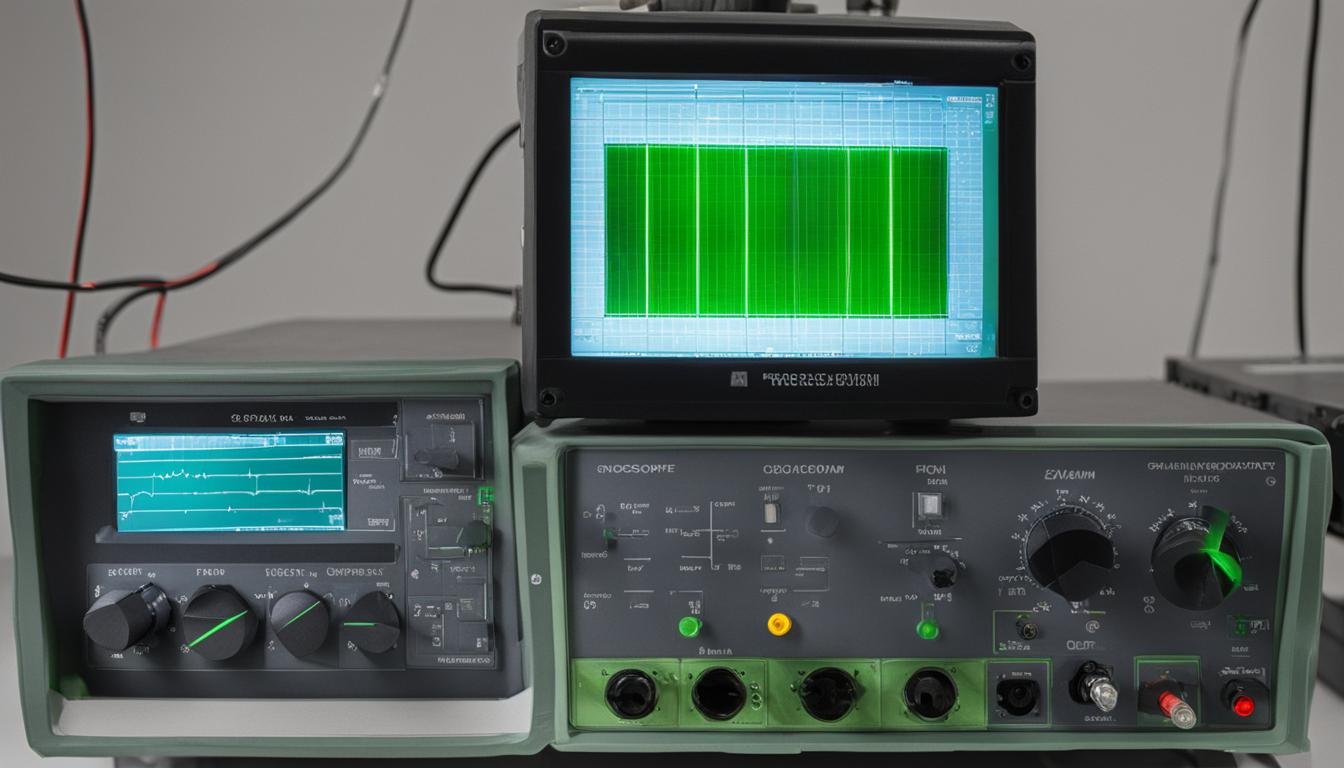1344x768 pixels.
Task: Tap the leftmost green round button on the right unit
Action: [690, 627]
